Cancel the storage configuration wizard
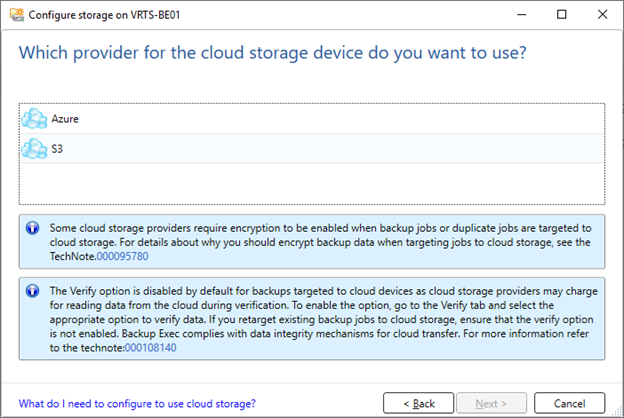 569,403
